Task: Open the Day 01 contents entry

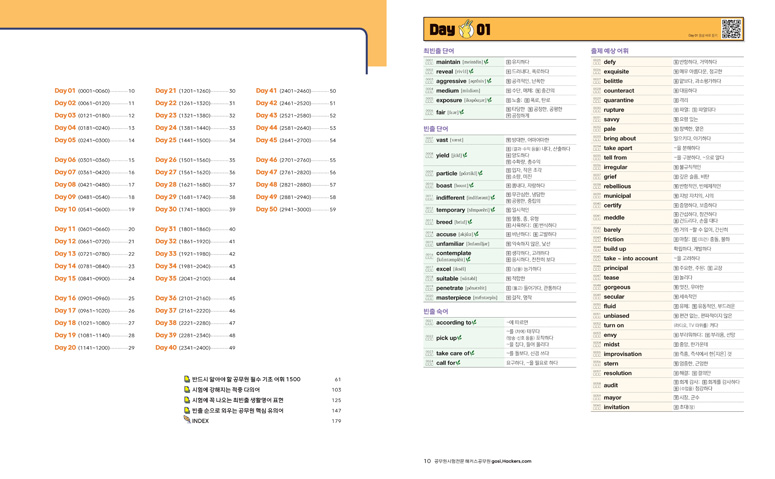Action: tap(94, 91)
